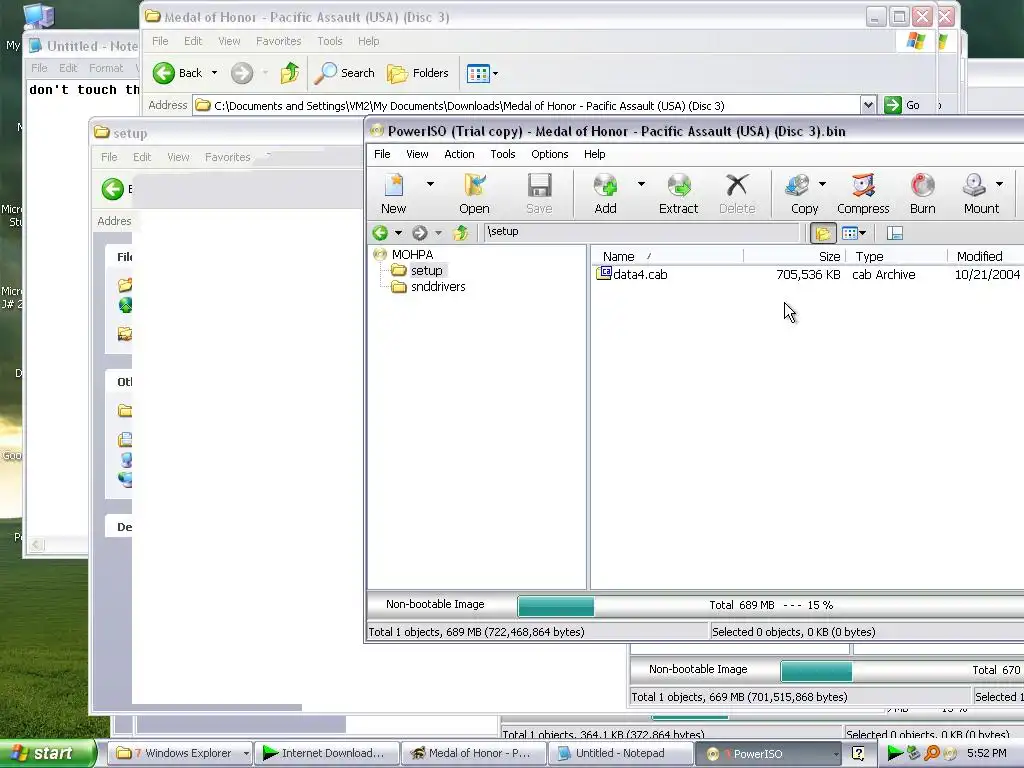Click PowerISO up one level icon
1024x768 pixels.
[x=461, y=232]
